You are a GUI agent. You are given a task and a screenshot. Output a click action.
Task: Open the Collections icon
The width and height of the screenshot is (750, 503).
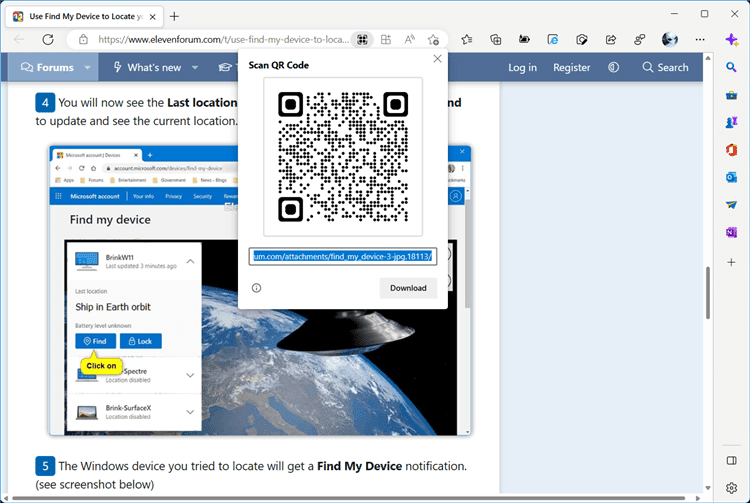[496, 40]
